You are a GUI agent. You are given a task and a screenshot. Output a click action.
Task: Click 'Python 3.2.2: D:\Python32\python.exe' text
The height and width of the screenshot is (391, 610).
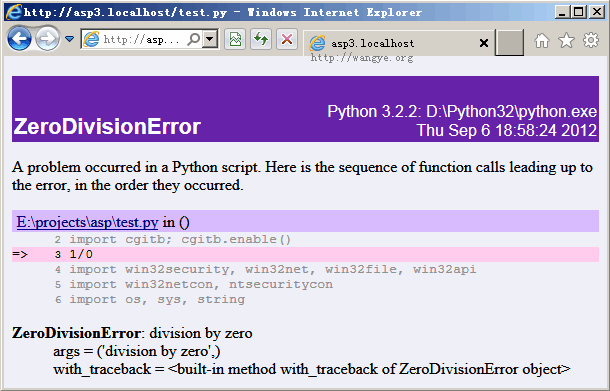tap(462, 112)
